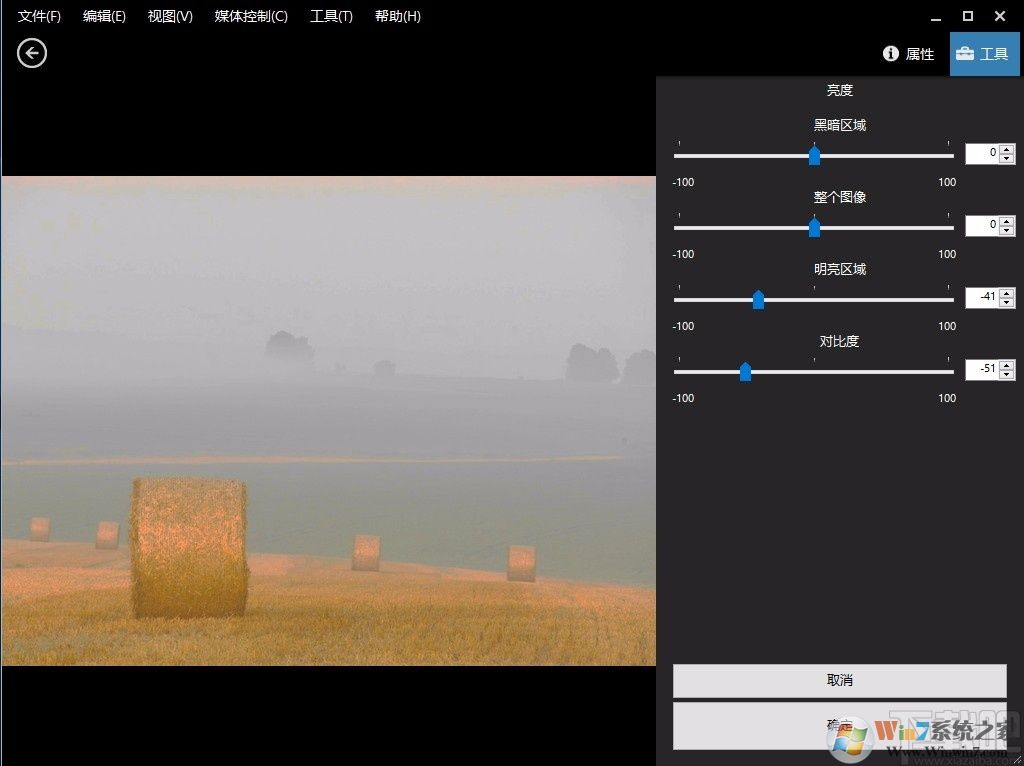
Task: Open the 属性 info panel
Action: 908,54
